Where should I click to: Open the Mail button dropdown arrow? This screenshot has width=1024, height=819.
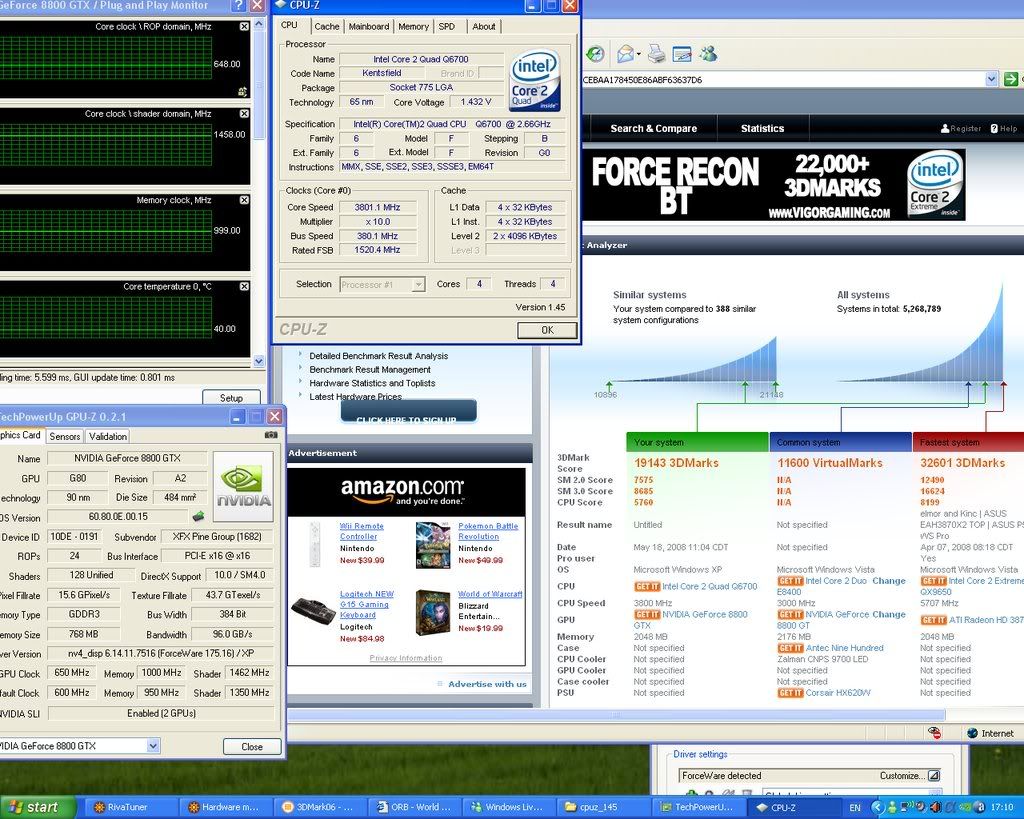point(639,54)
